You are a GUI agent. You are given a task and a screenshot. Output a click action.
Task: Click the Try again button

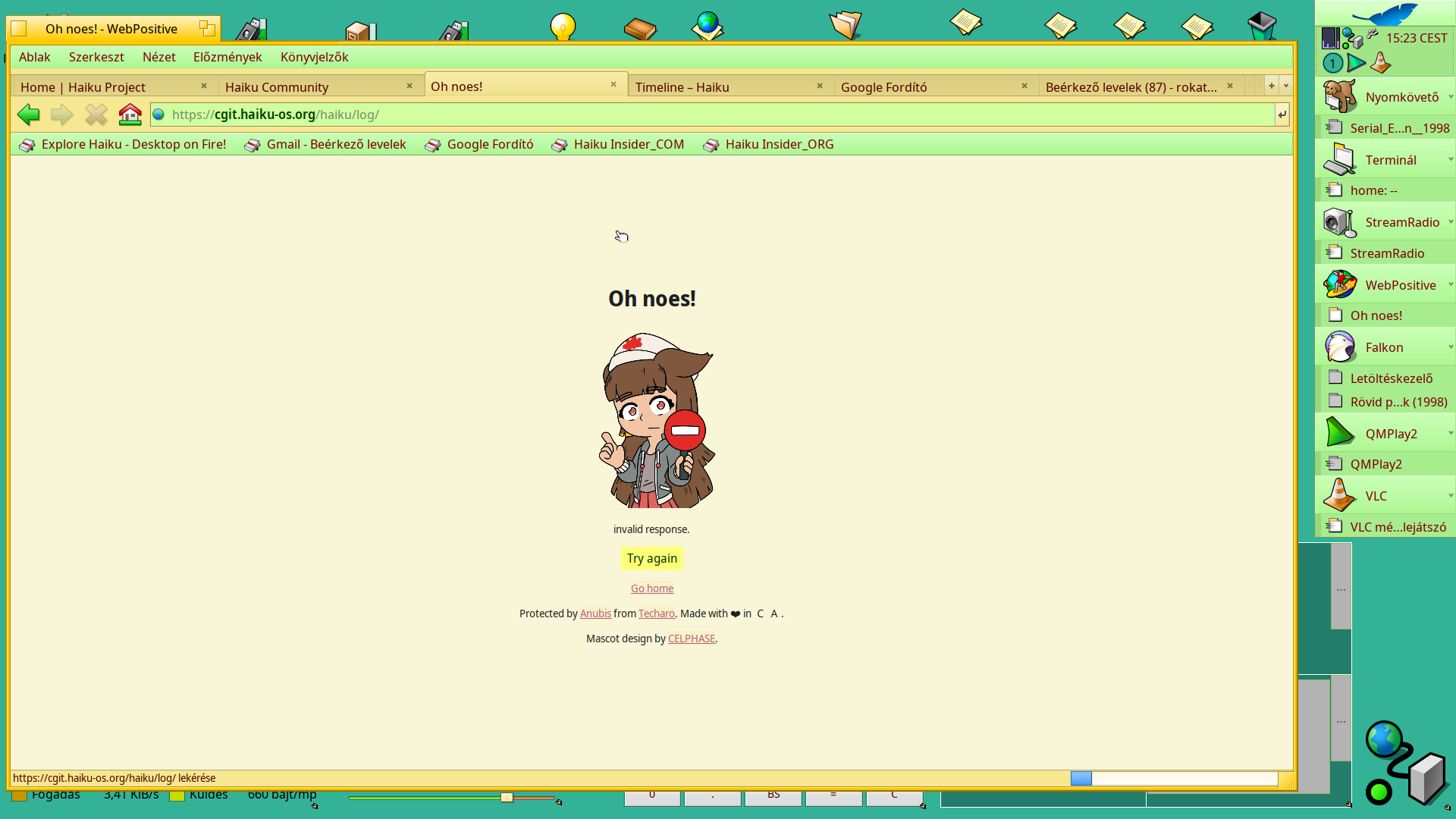pos(652,558)
